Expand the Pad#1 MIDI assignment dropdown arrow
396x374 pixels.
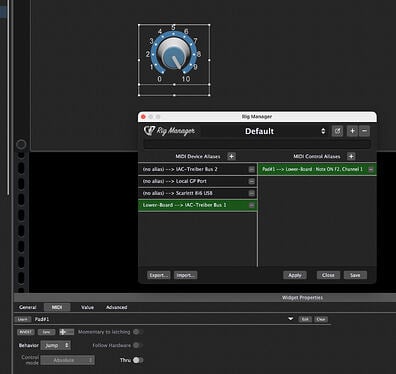pos(291,319)
